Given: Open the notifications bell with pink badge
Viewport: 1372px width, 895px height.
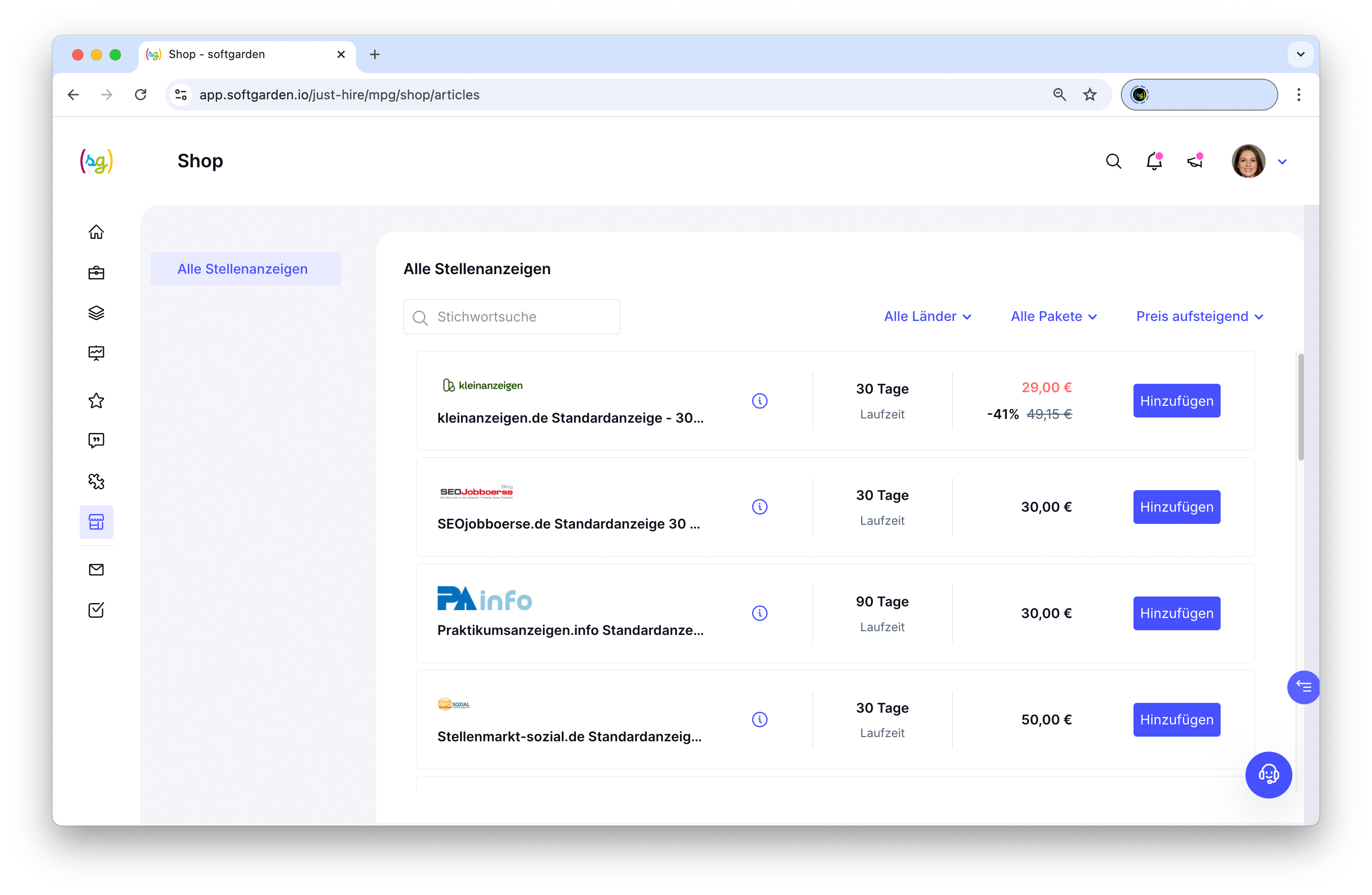Looking at the screenshot, I should click(1154, 161).
